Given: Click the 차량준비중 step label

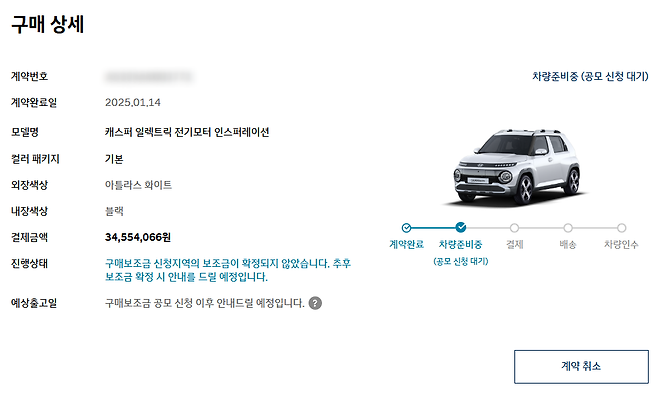Looking at the screenshot, I should pos(460,244).
